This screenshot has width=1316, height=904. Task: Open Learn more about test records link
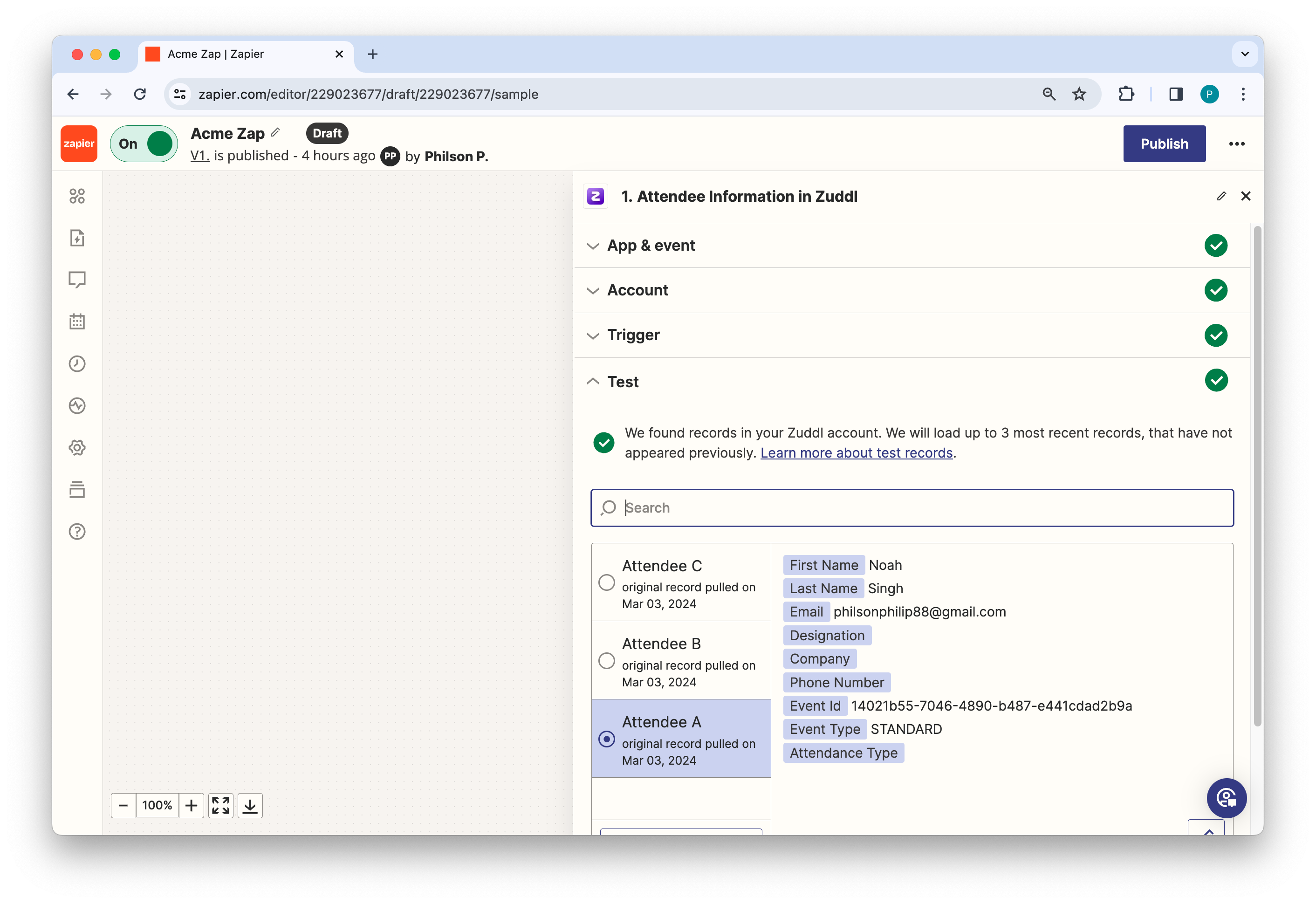point(856,453)
